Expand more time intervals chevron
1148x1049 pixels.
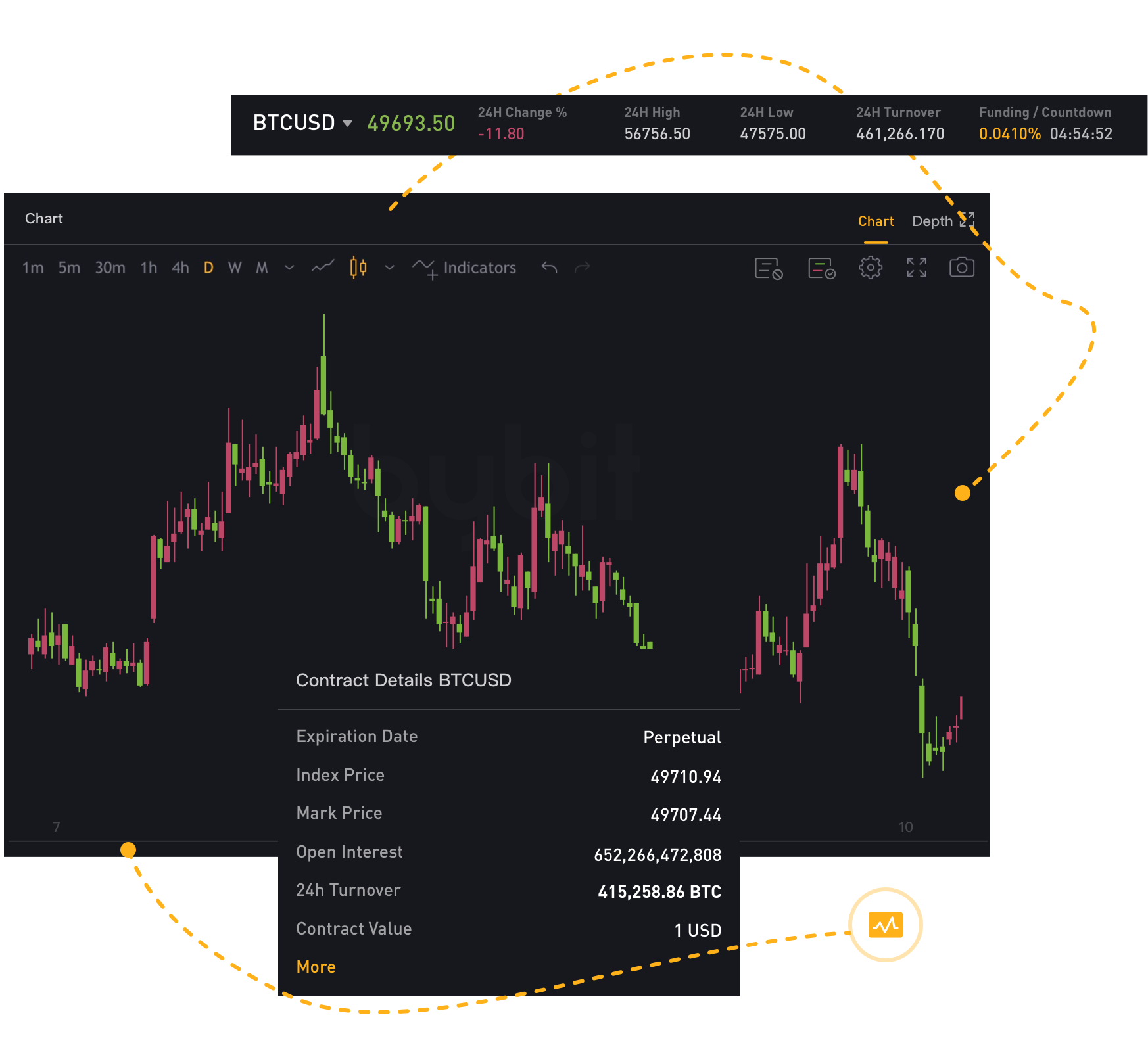[x=289, y=268]
